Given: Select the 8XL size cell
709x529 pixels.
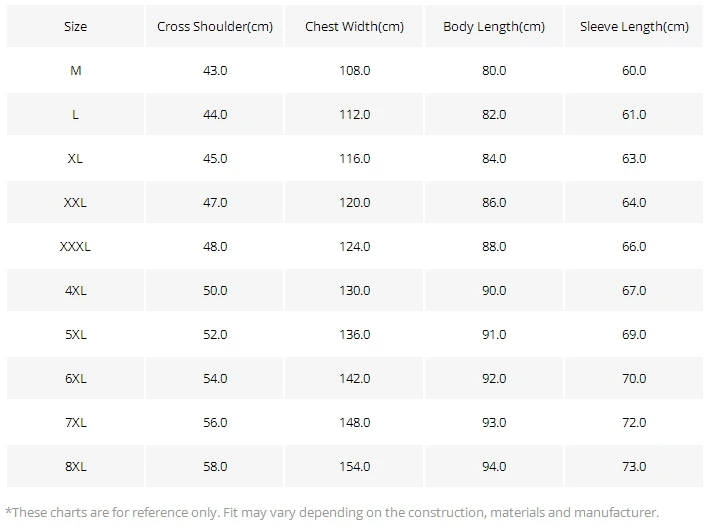Looking at the screenshot, I should [76, 466].
